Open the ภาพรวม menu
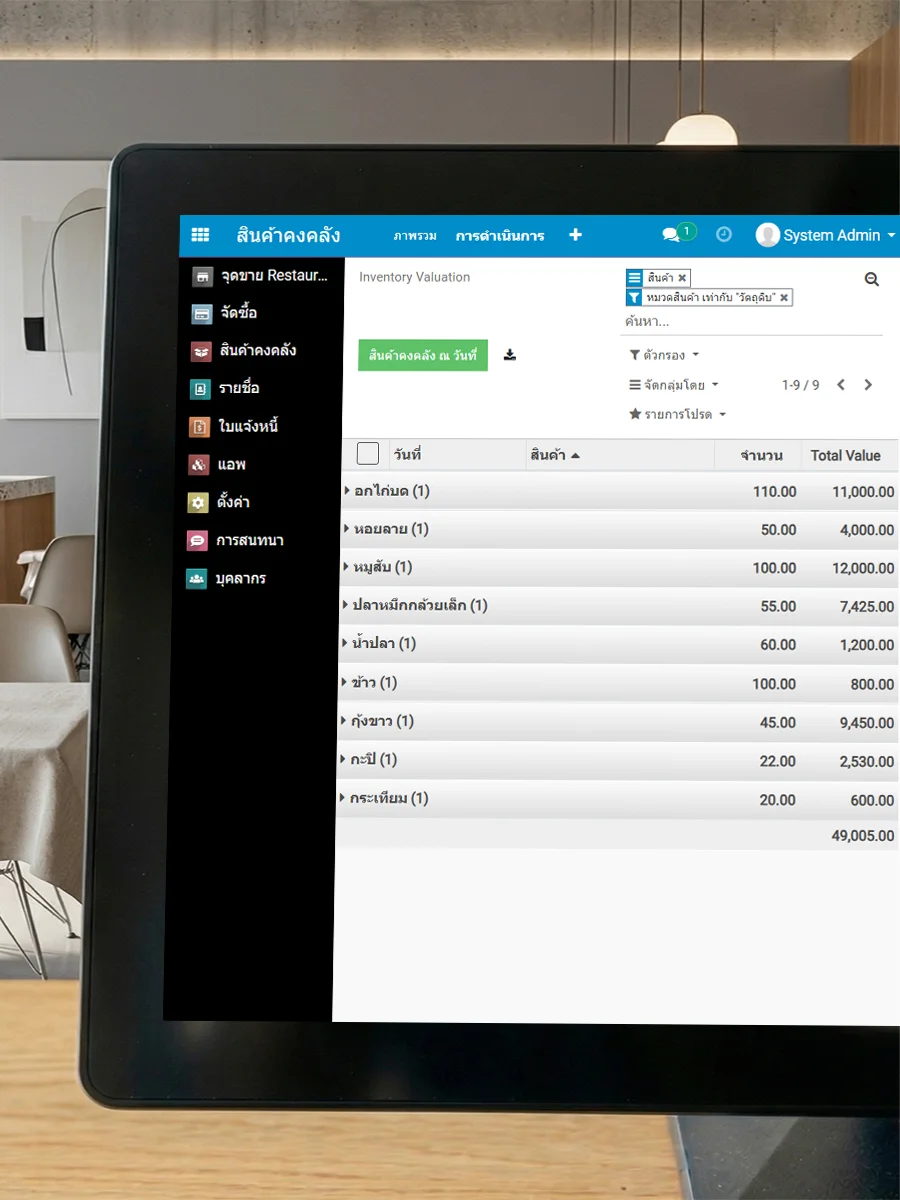The height and width of the screenshot is (1200, 900). coord(415,236)
